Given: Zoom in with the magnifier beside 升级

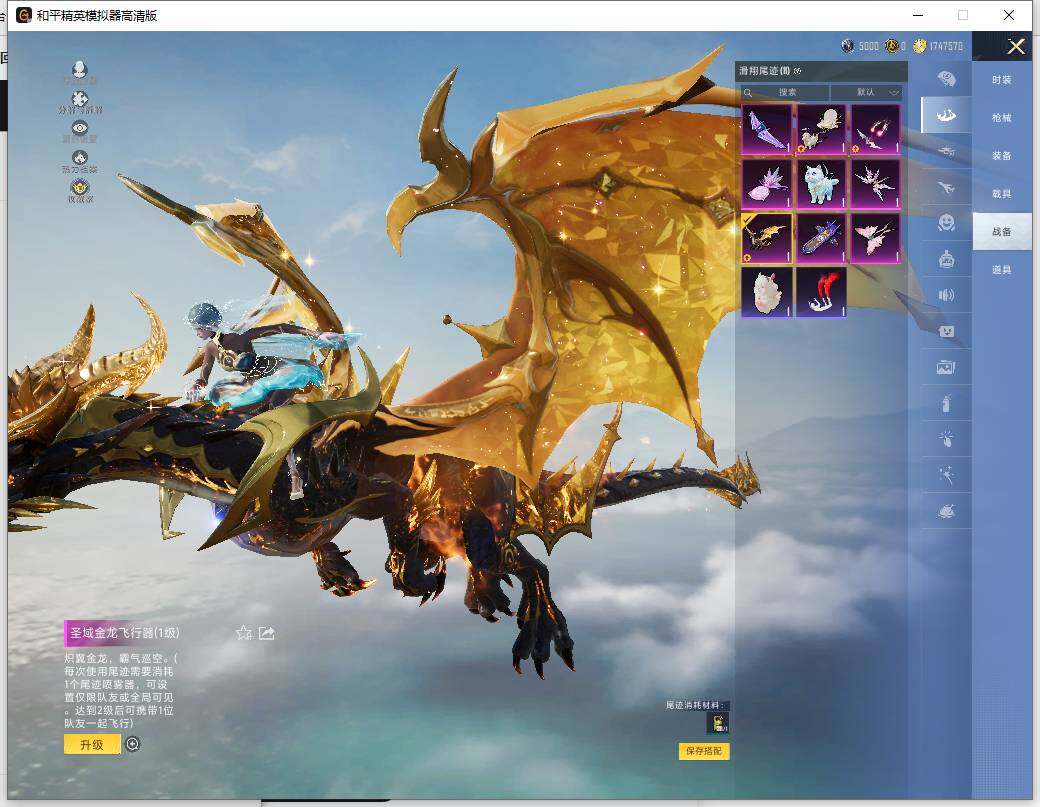Looking at the screenshot, I should (133, 744).
